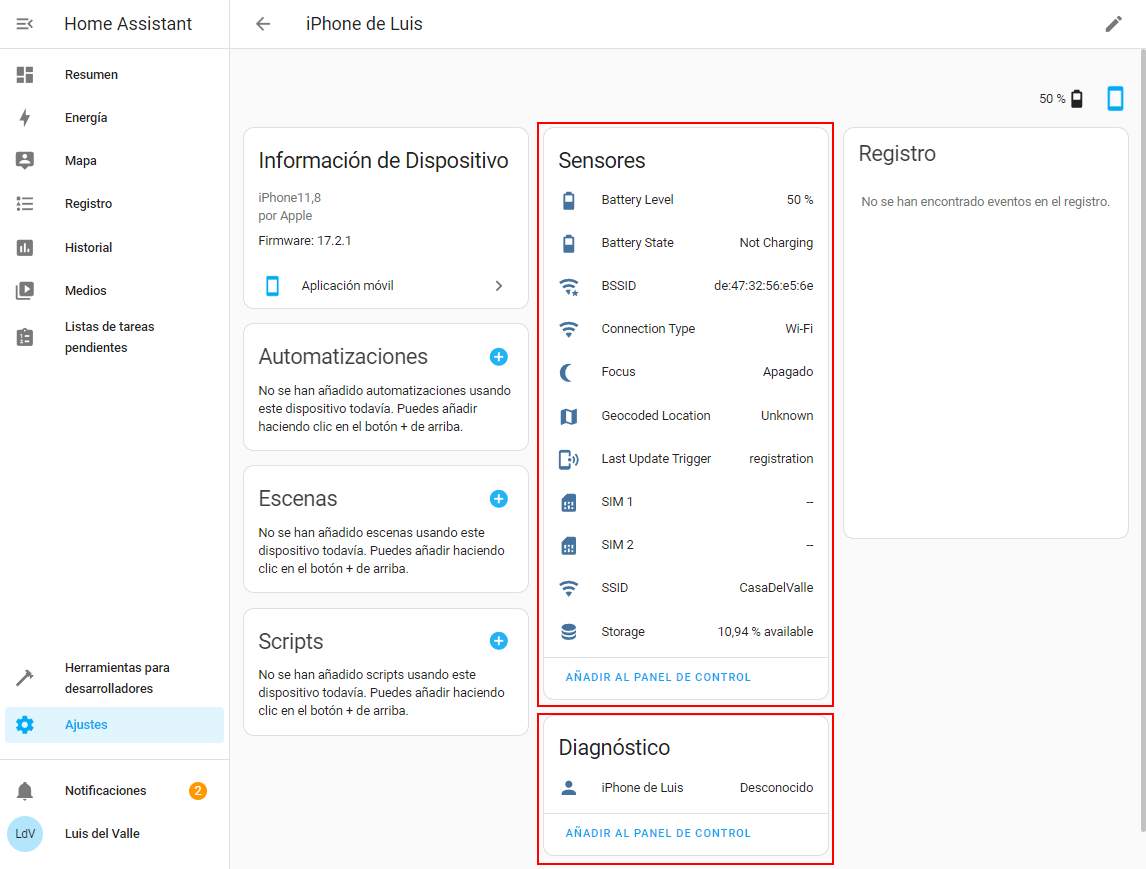The image size is (1146, 869).
Task: Open BSSID sensor entry
Action: click(686, 286)
